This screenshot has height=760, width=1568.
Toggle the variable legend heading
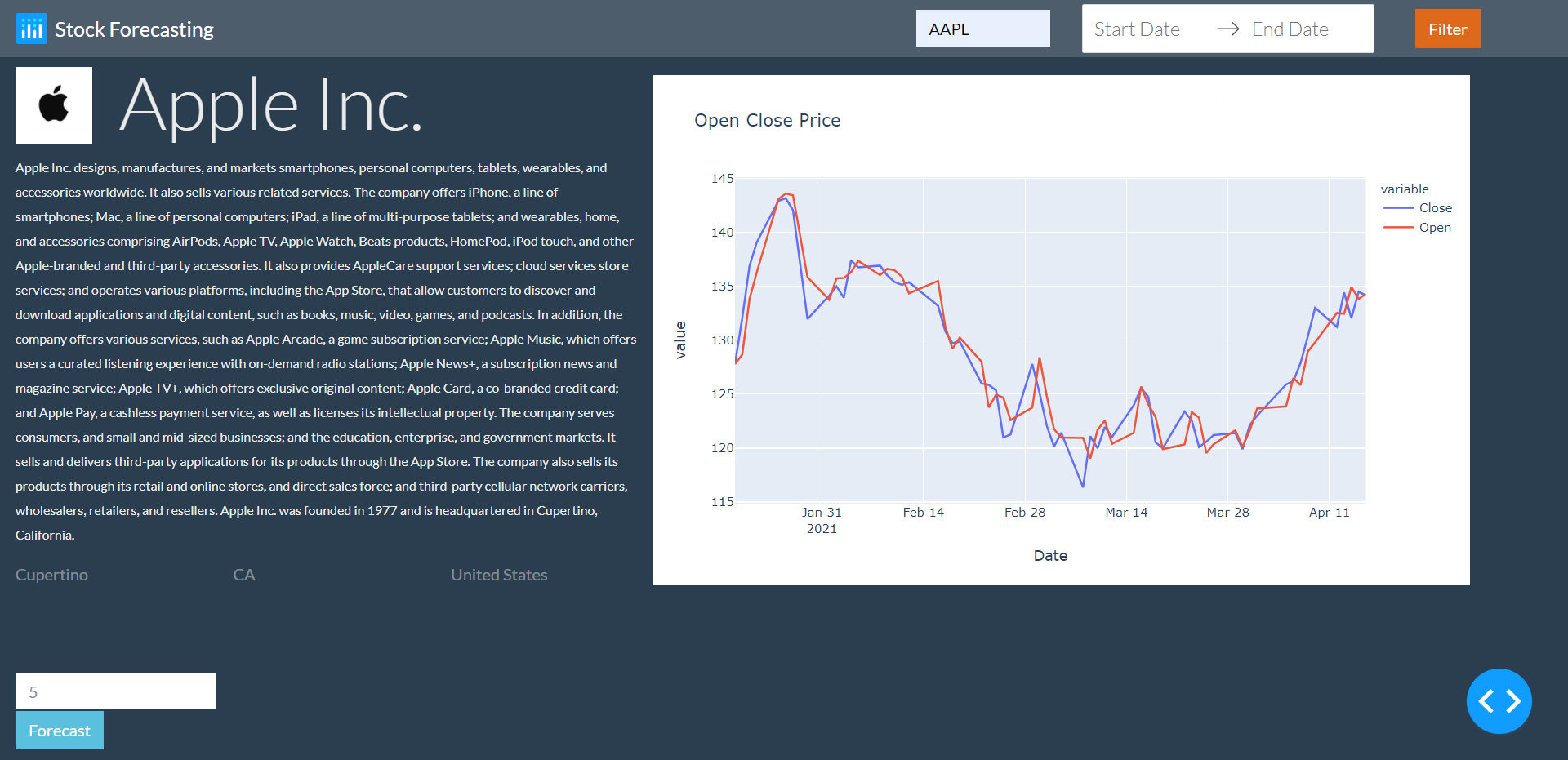(1405, 189)
